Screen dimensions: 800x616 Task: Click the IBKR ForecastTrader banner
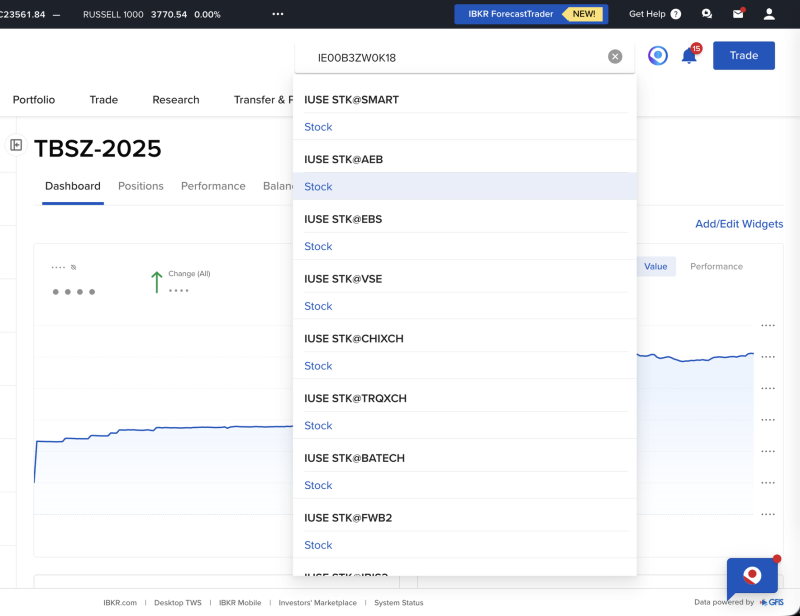click(x=529, y=14)
